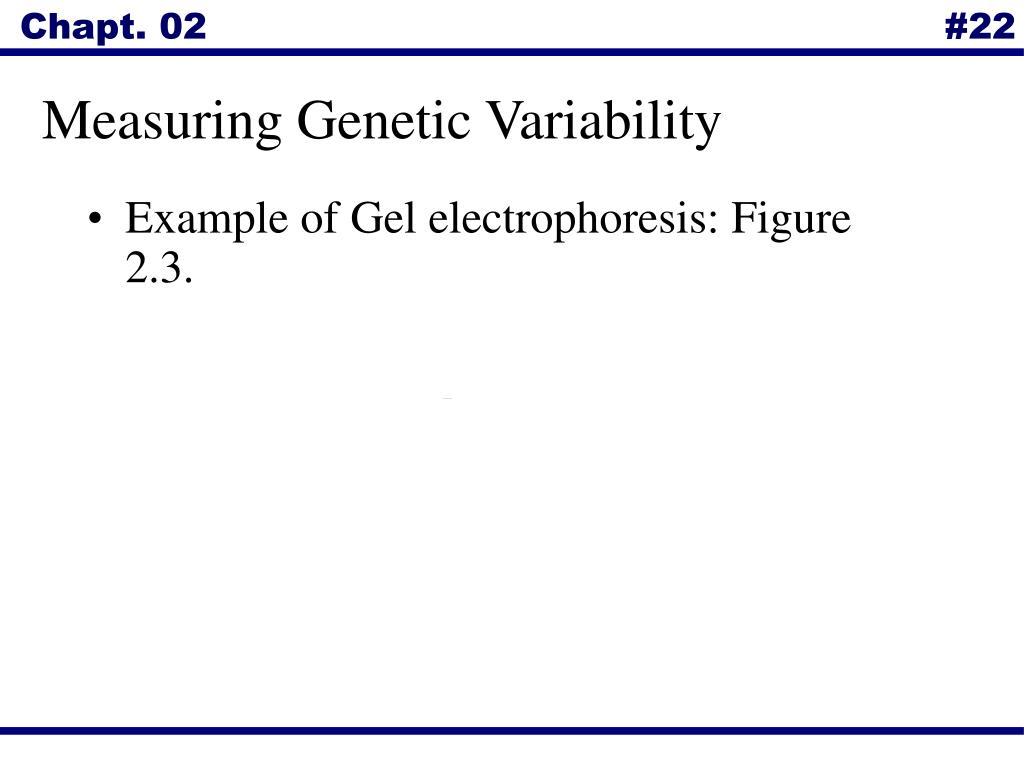Click the word 'Gel' in the bullet

(x=383, y=218)
